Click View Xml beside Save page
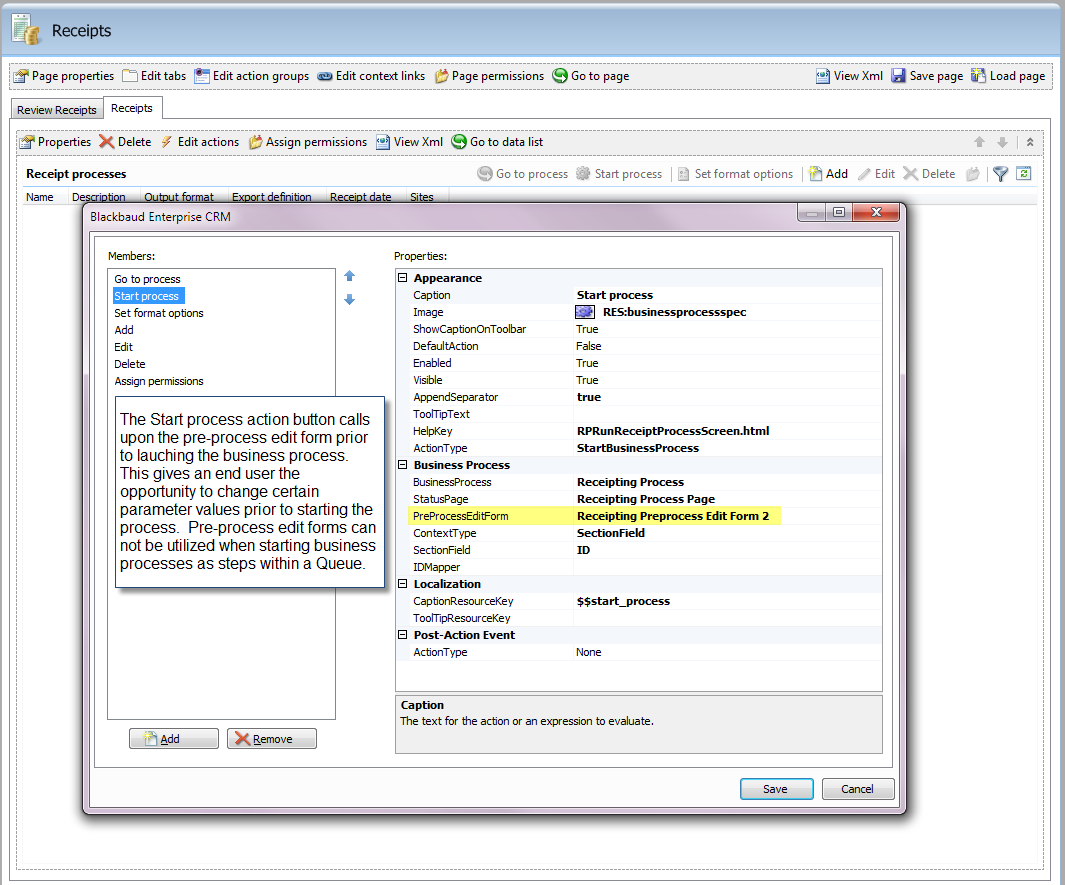The height and width of the screenshot is (885, 1065). (x=849, y=76)
